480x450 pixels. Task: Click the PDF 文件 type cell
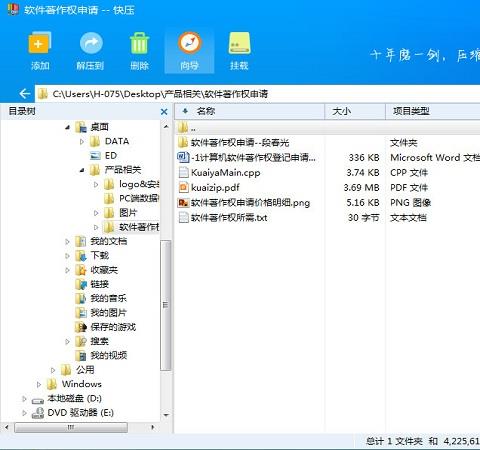click(409, 187)
